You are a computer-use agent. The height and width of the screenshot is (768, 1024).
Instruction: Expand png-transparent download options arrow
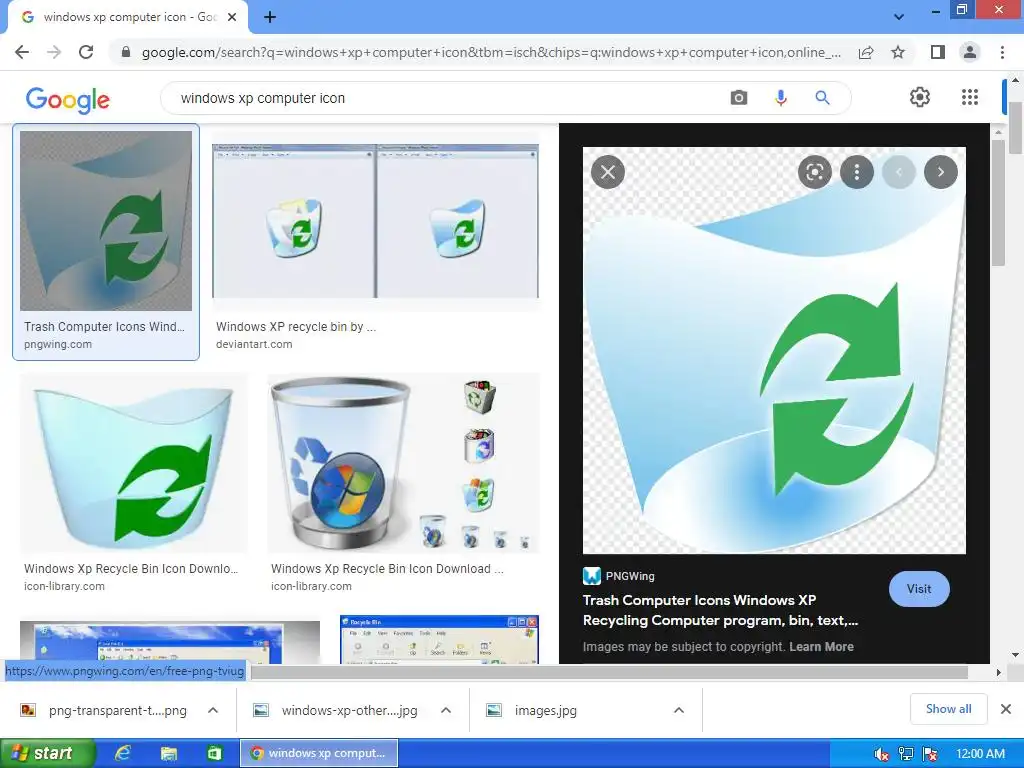pos(213,710)
